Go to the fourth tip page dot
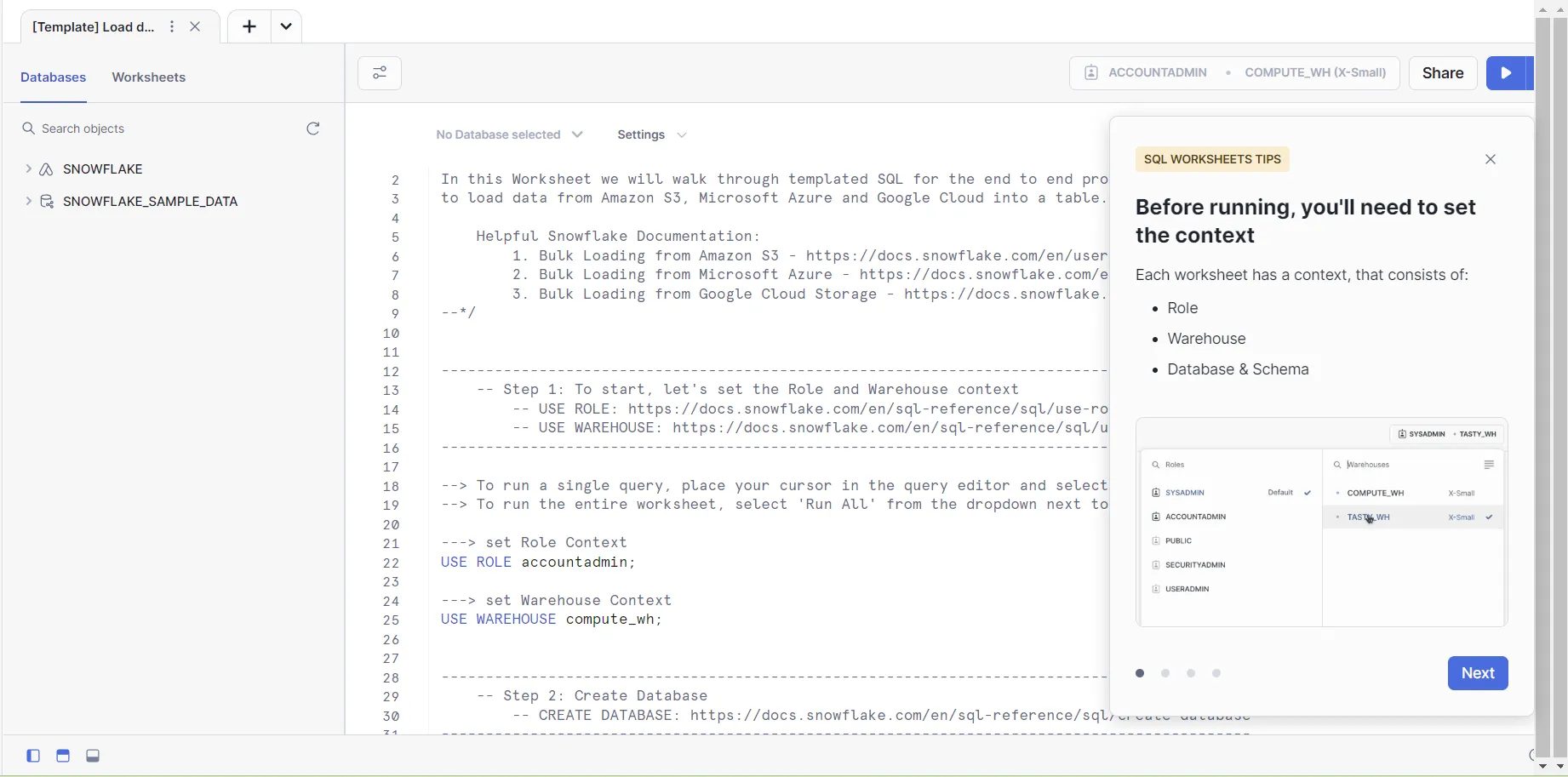Viewport: 1568px width, 777px height. (x=1217, y=673)
